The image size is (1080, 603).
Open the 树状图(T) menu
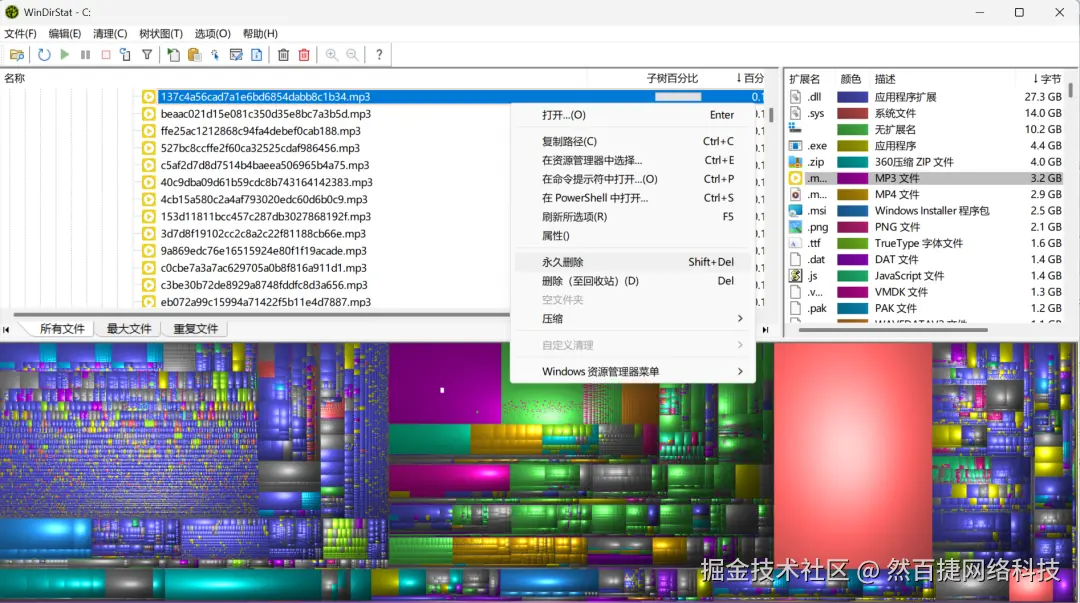(x=160, y=33)
